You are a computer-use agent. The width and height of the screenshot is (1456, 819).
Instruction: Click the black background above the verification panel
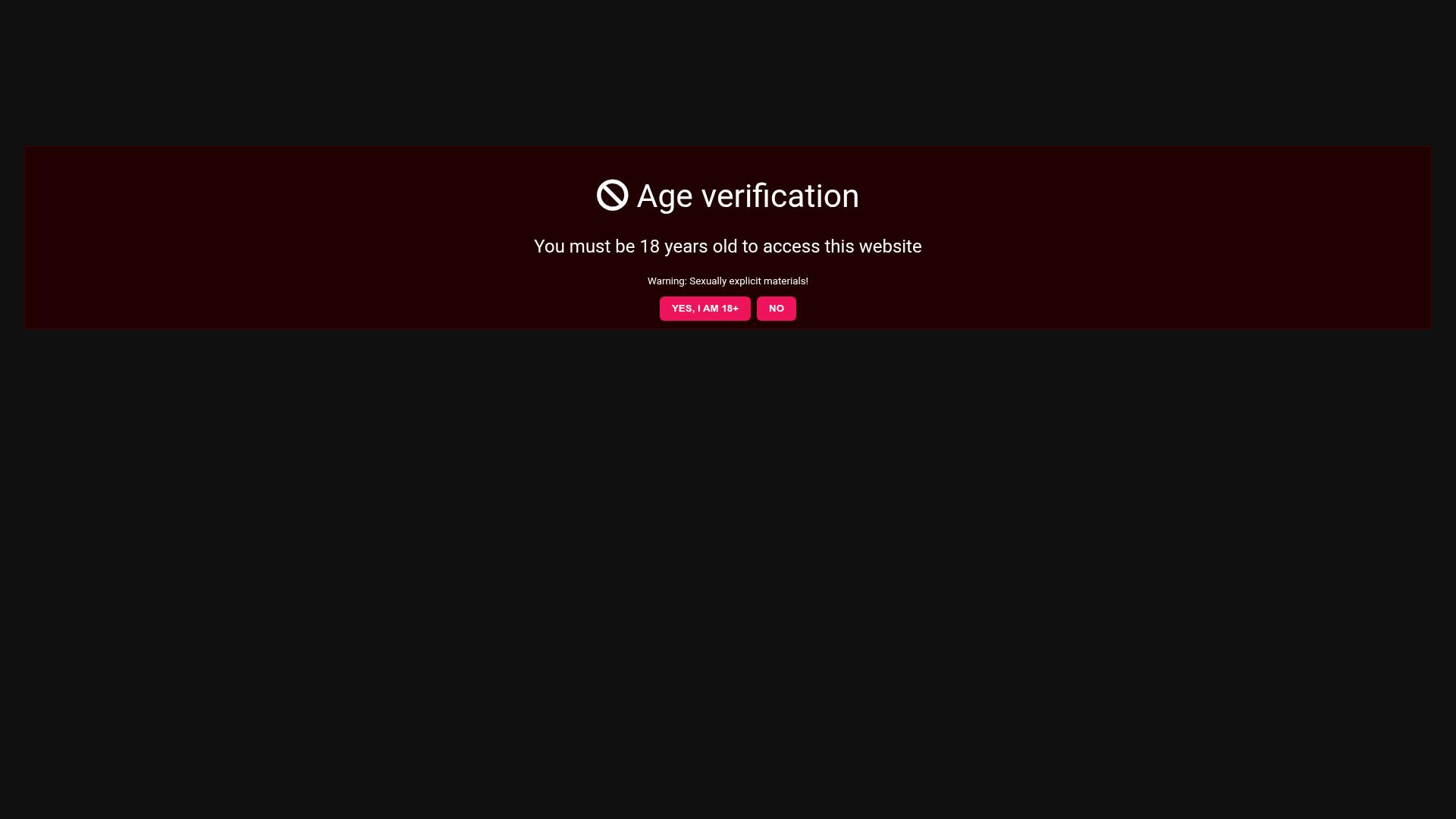pos(728,72)
